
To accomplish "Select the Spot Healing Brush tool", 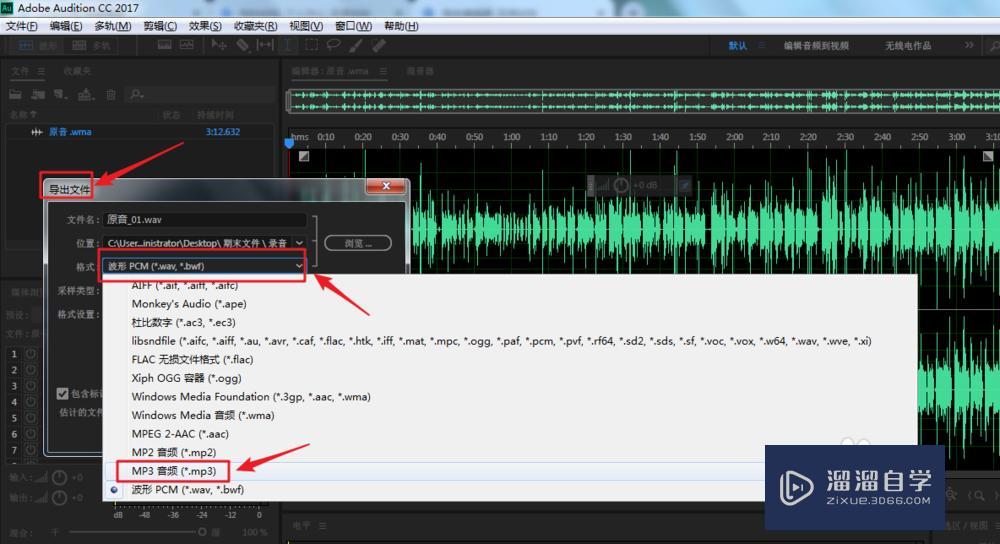I will pos(379,45).
